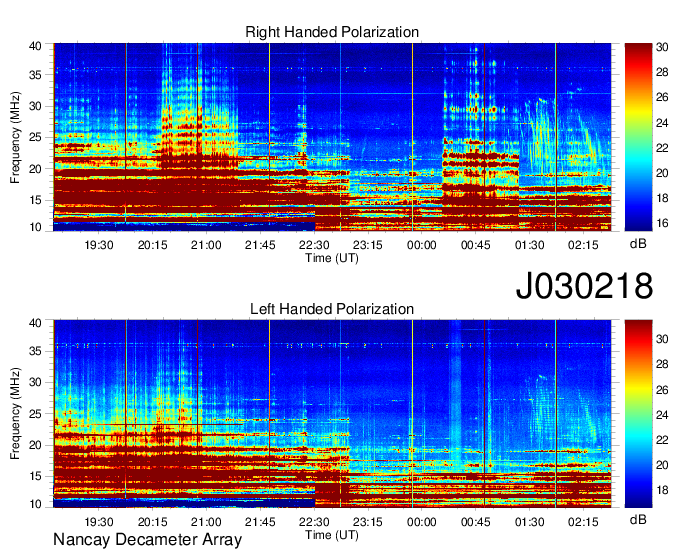Image resolution: width=680 pixels, height=552 pixels.
Task: Click the 40 MHz tick on Right Handed plot
Action: (35, 46)
